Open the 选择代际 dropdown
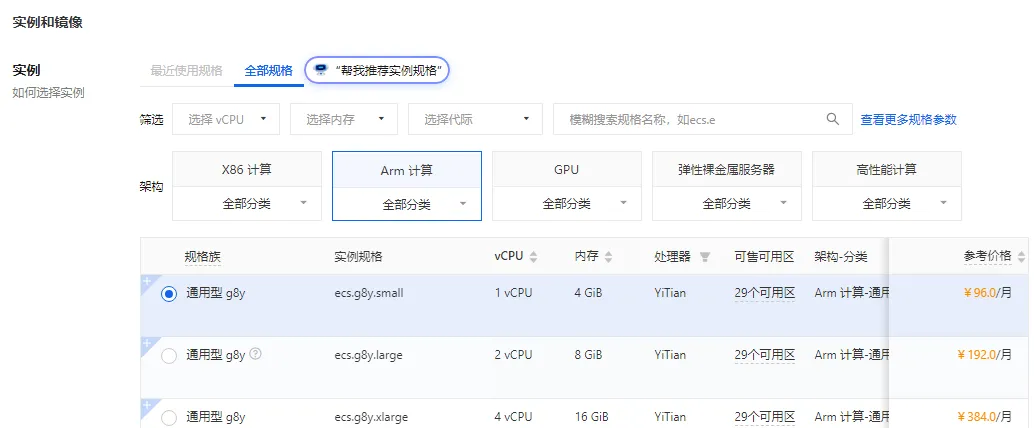This screenshot has height=428, width=1034. (x=475, y=119)
